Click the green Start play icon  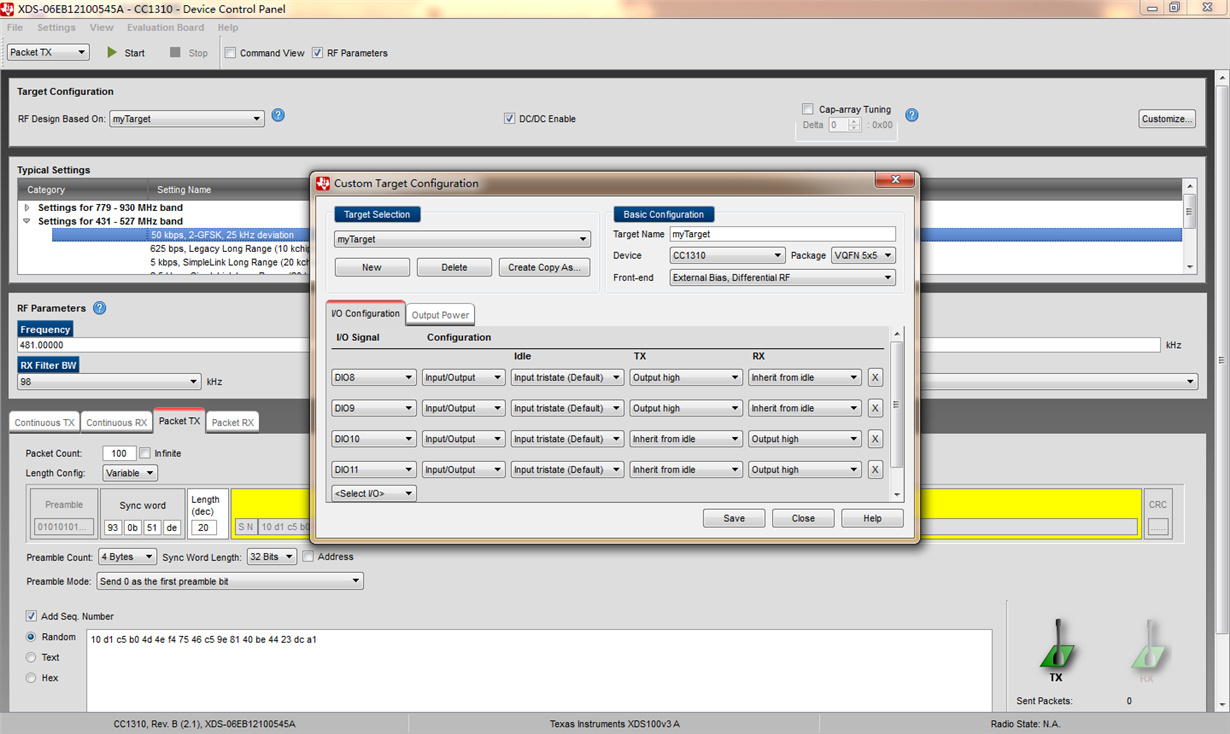point(113,52)
